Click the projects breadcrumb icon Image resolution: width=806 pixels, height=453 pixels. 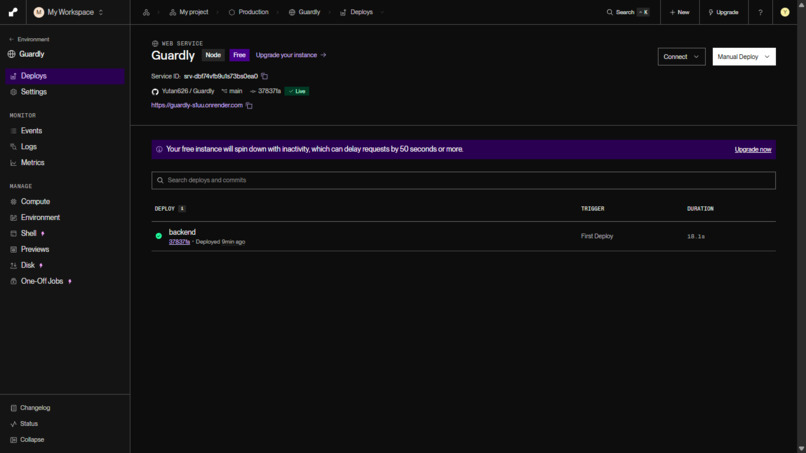pos(146,12)
